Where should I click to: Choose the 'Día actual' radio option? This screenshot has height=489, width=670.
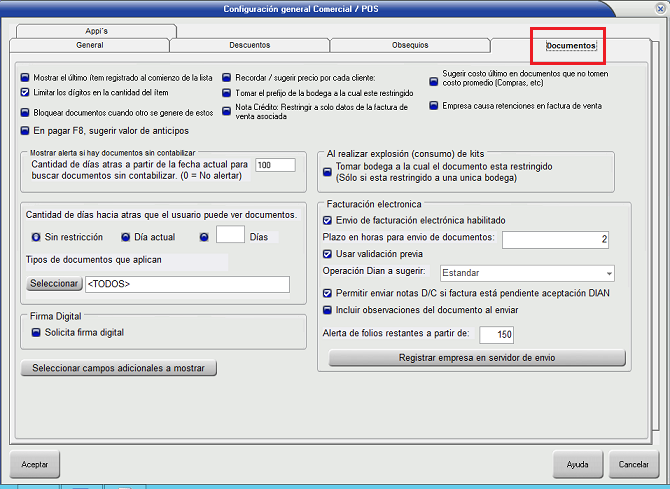click(126, 237)
